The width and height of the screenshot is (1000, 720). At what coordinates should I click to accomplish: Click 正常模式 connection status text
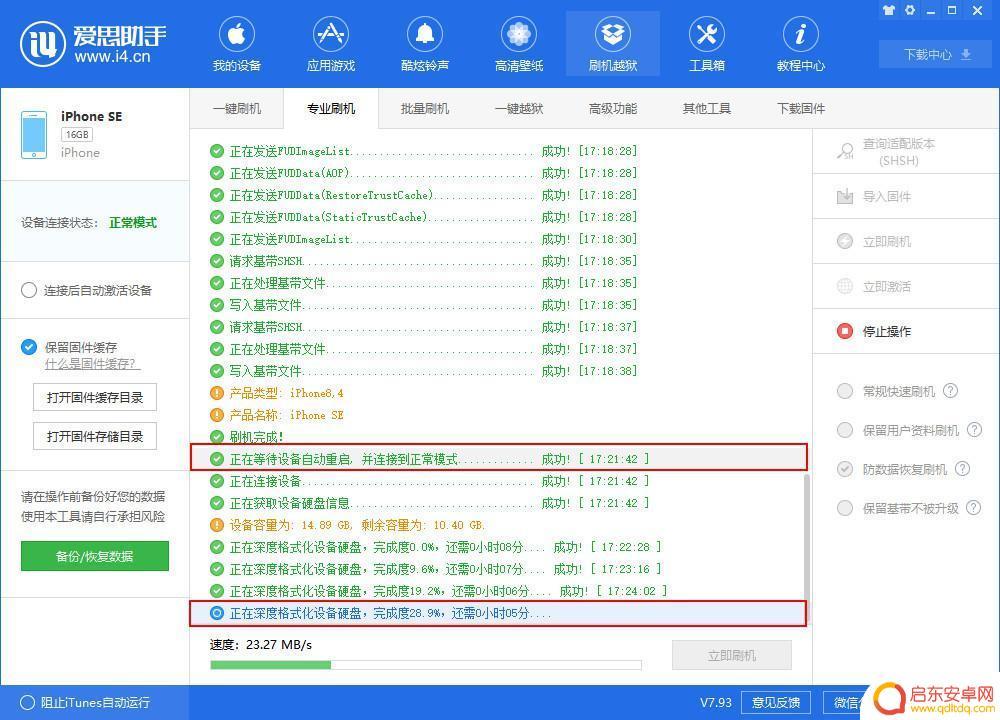click(x=133, y=223)
